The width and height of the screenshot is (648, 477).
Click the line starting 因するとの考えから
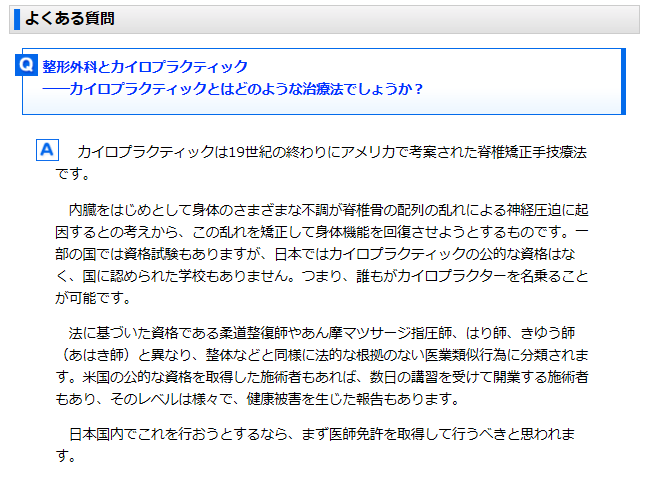(322, 232)
